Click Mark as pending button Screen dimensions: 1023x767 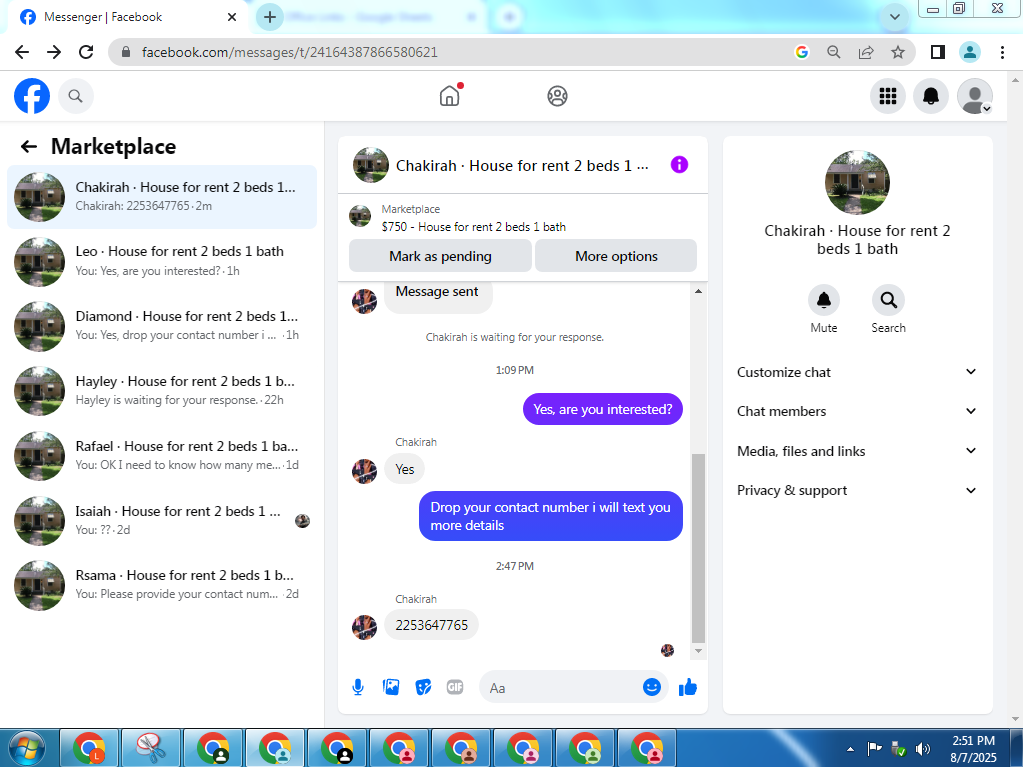pyautogui.click(x=440, y=256)
